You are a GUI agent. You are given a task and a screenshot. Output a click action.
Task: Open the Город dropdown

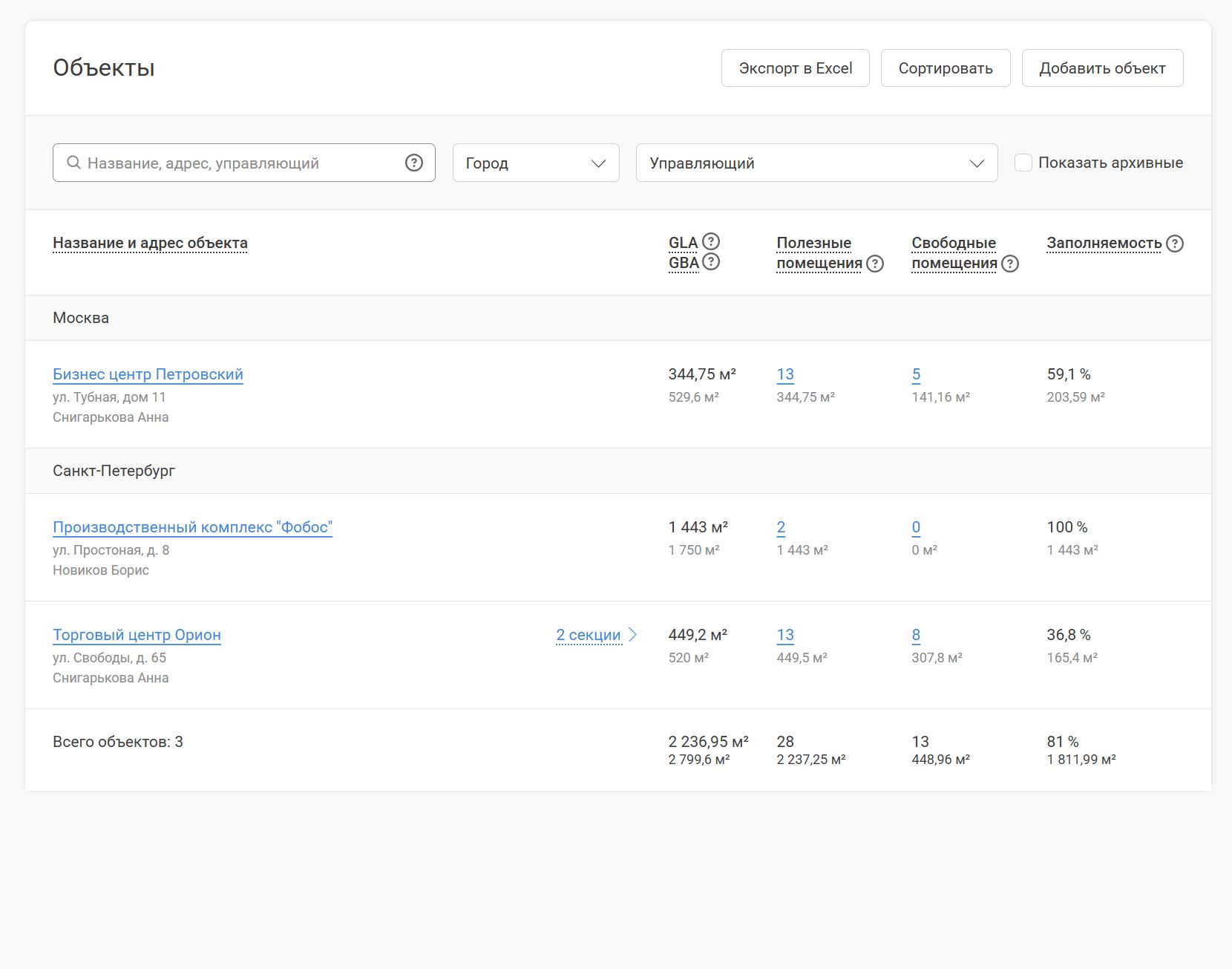[x=536, y=163]
